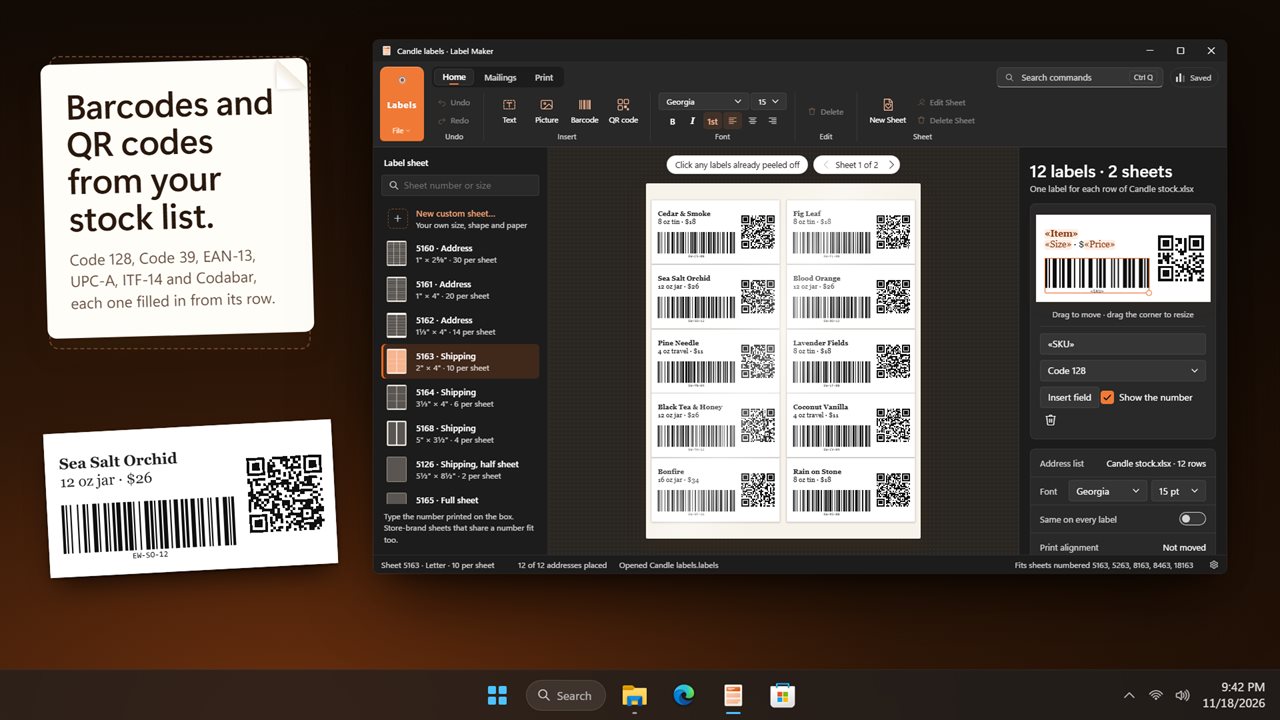
Task: Click New custom sheet option
Action: 460,219
